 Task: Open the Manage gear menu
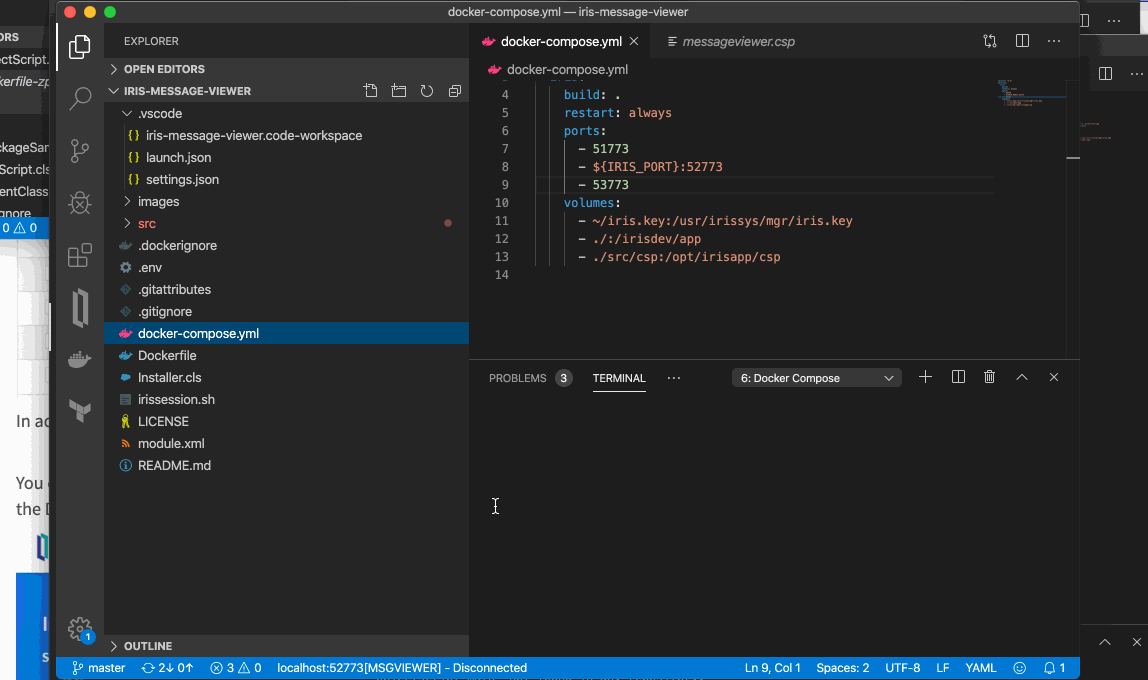pos(80,629)
